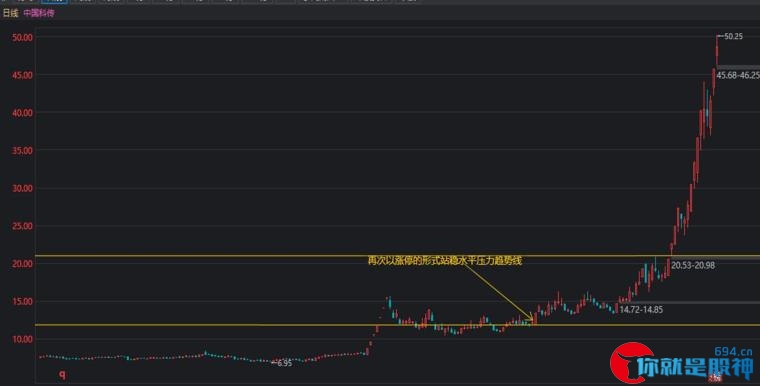The image size is (760, 386).
Task: Click the 45.68-46.25 gap label
Action: (x=738, y=75)
